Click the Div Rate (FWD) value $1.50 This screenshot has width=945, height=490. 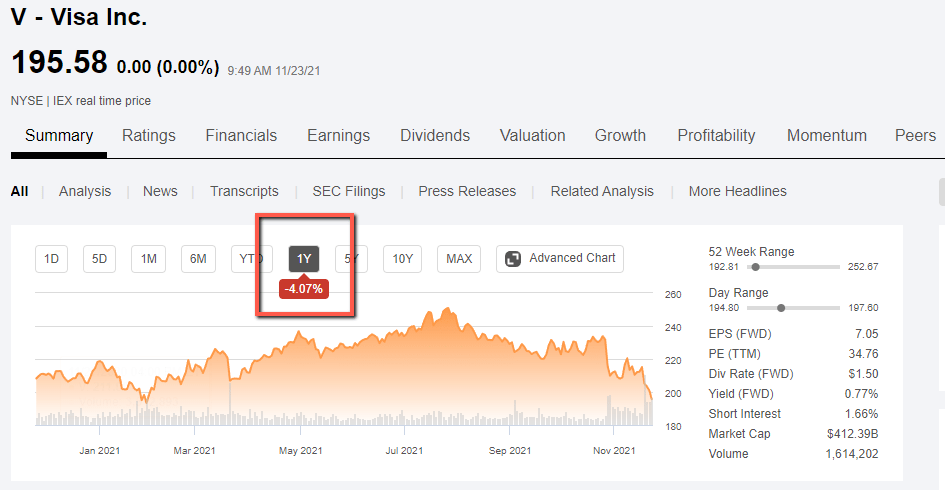863,374
